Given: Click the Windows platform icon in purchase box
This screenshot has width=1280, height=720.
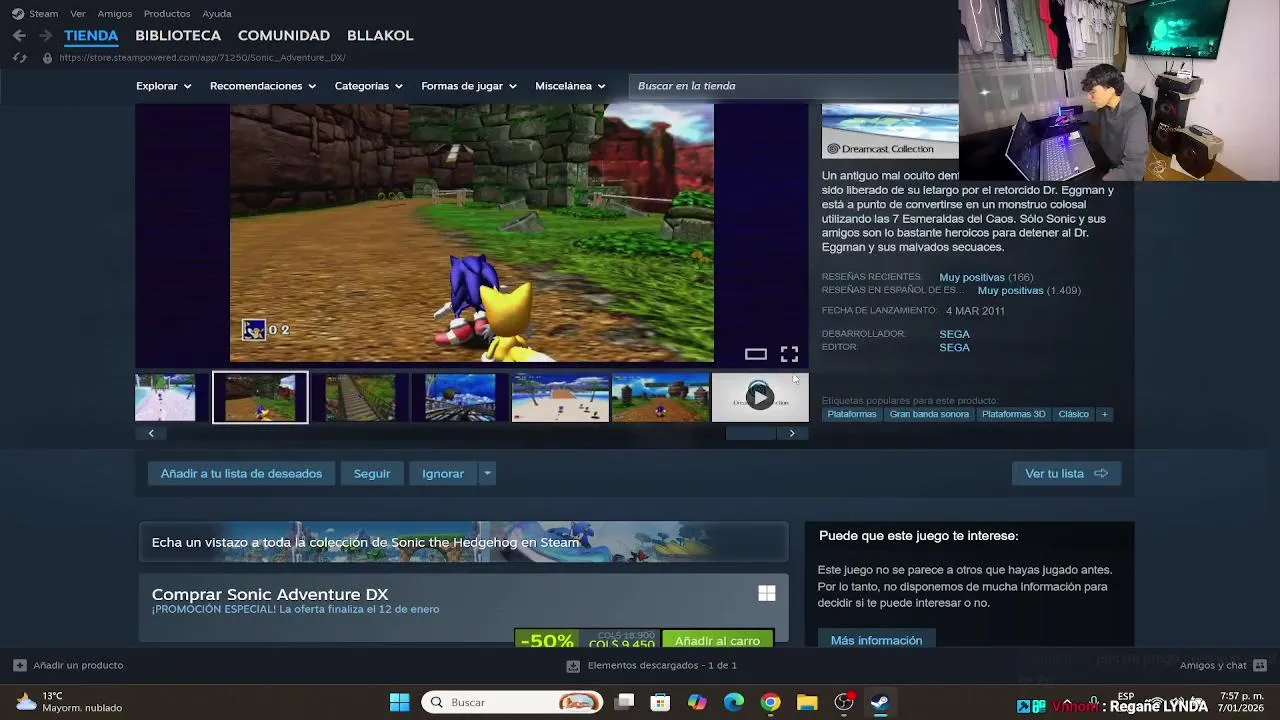Looking at the screenshot, I should (x=767, y=594).
